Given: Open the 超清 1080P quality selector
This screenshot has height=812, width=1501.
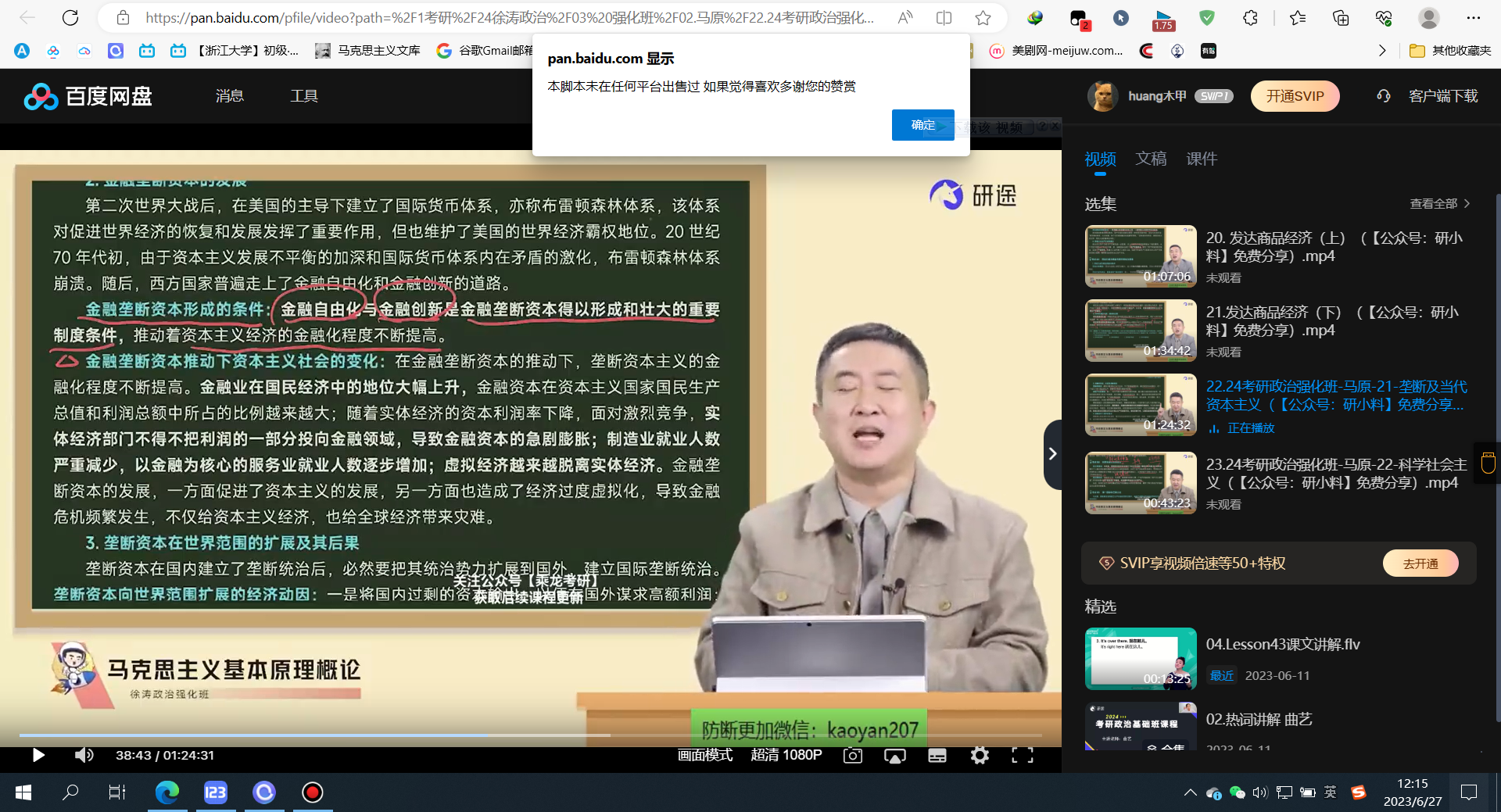Looking at the screenshot, I should (x=786, y=755).
